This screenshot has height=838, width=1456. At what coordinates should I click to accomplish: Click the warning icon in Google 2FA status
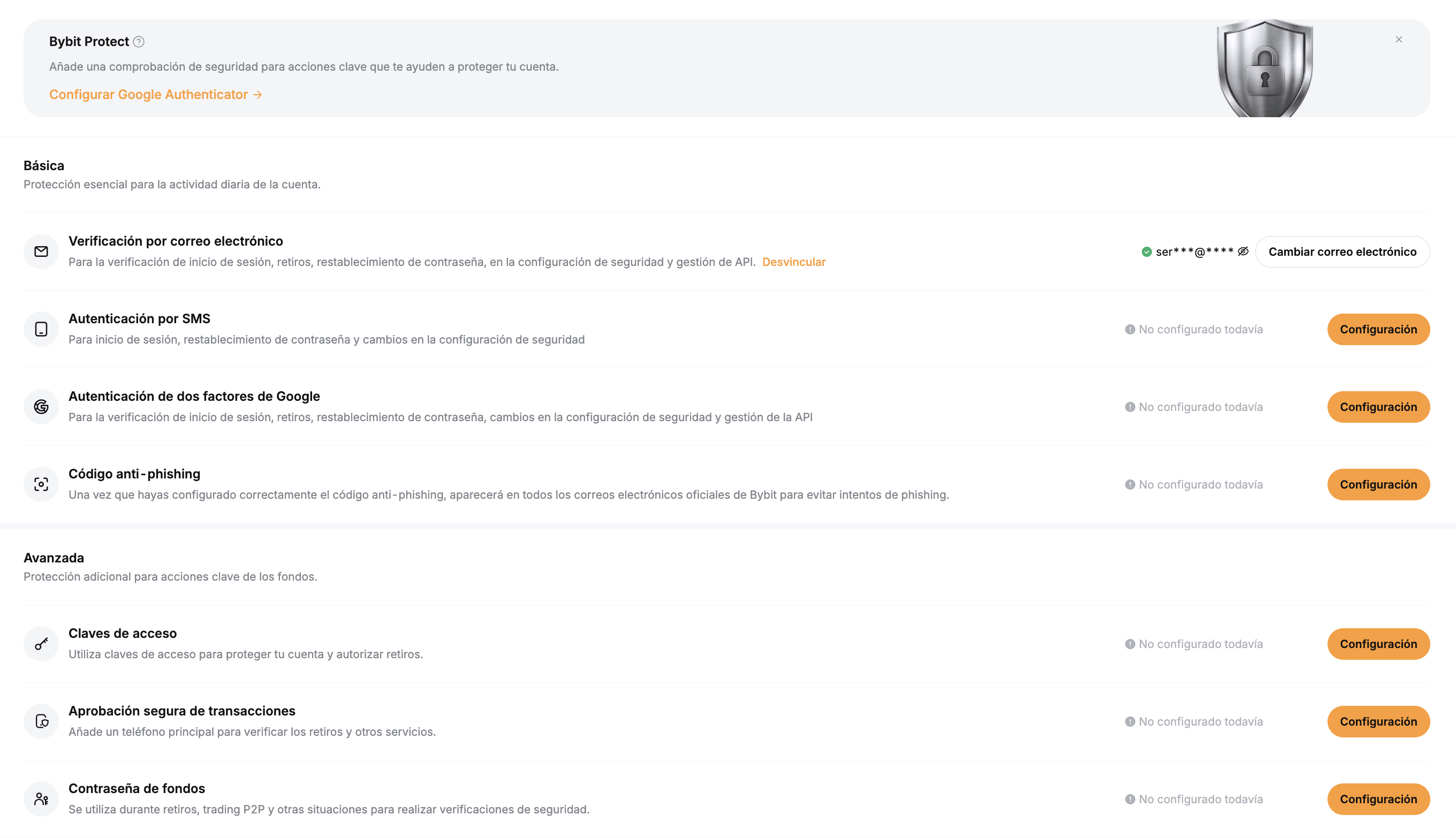coord(1130,407)
